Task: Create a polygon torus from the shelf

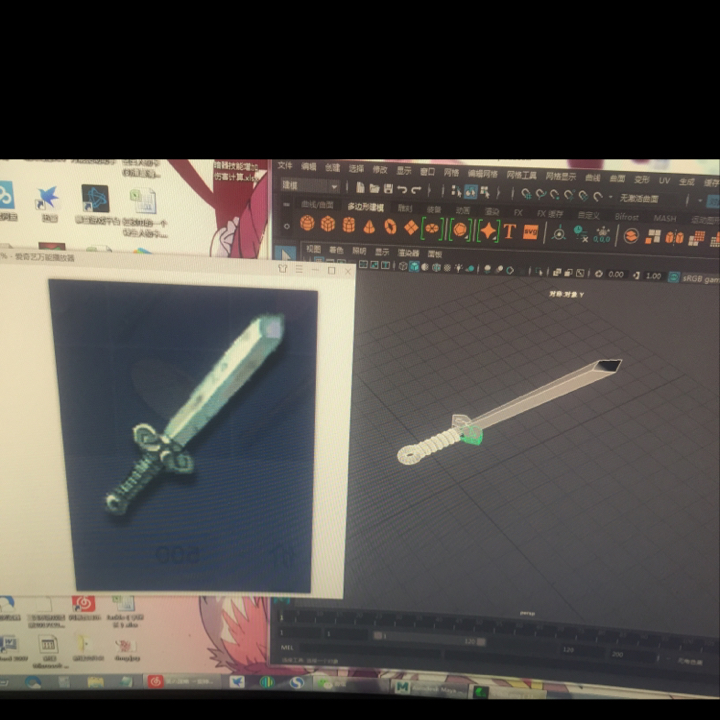Action: click(390, 227)
